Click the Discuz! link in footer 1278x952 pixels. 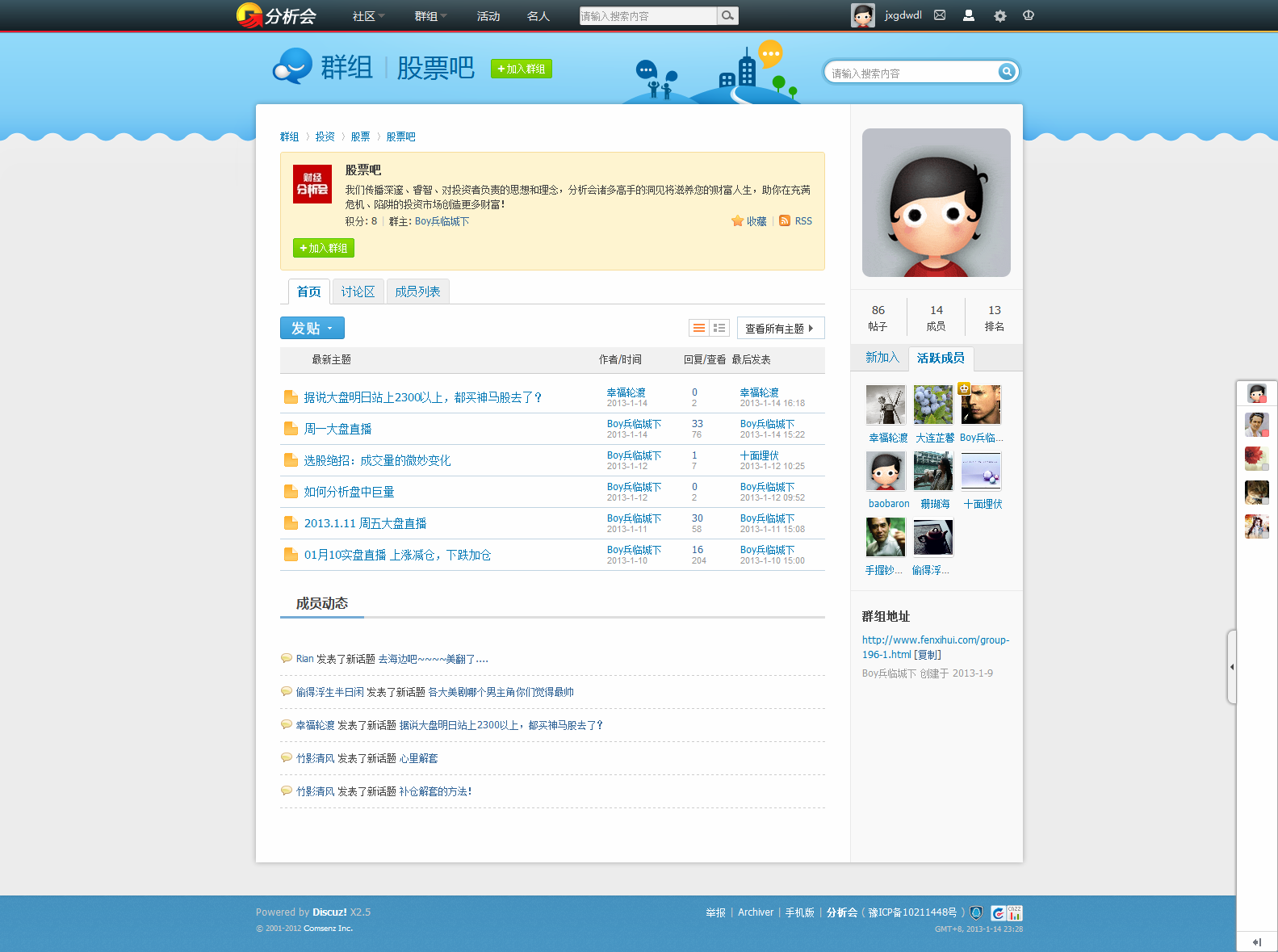tap(330, 912)
